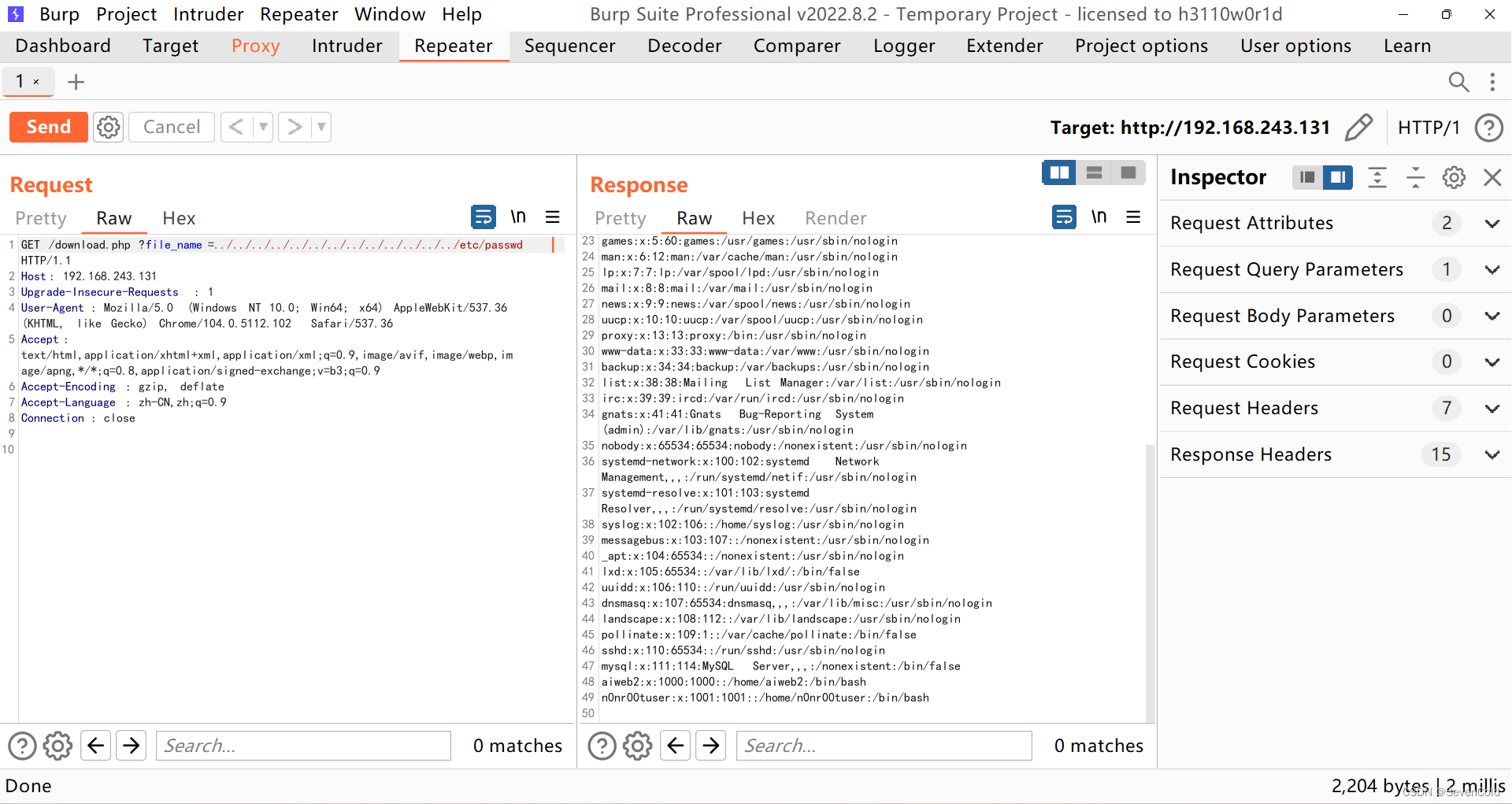Switch to the Decoder tab
This screenshot has height=804, width=1512.
point(684,46)
